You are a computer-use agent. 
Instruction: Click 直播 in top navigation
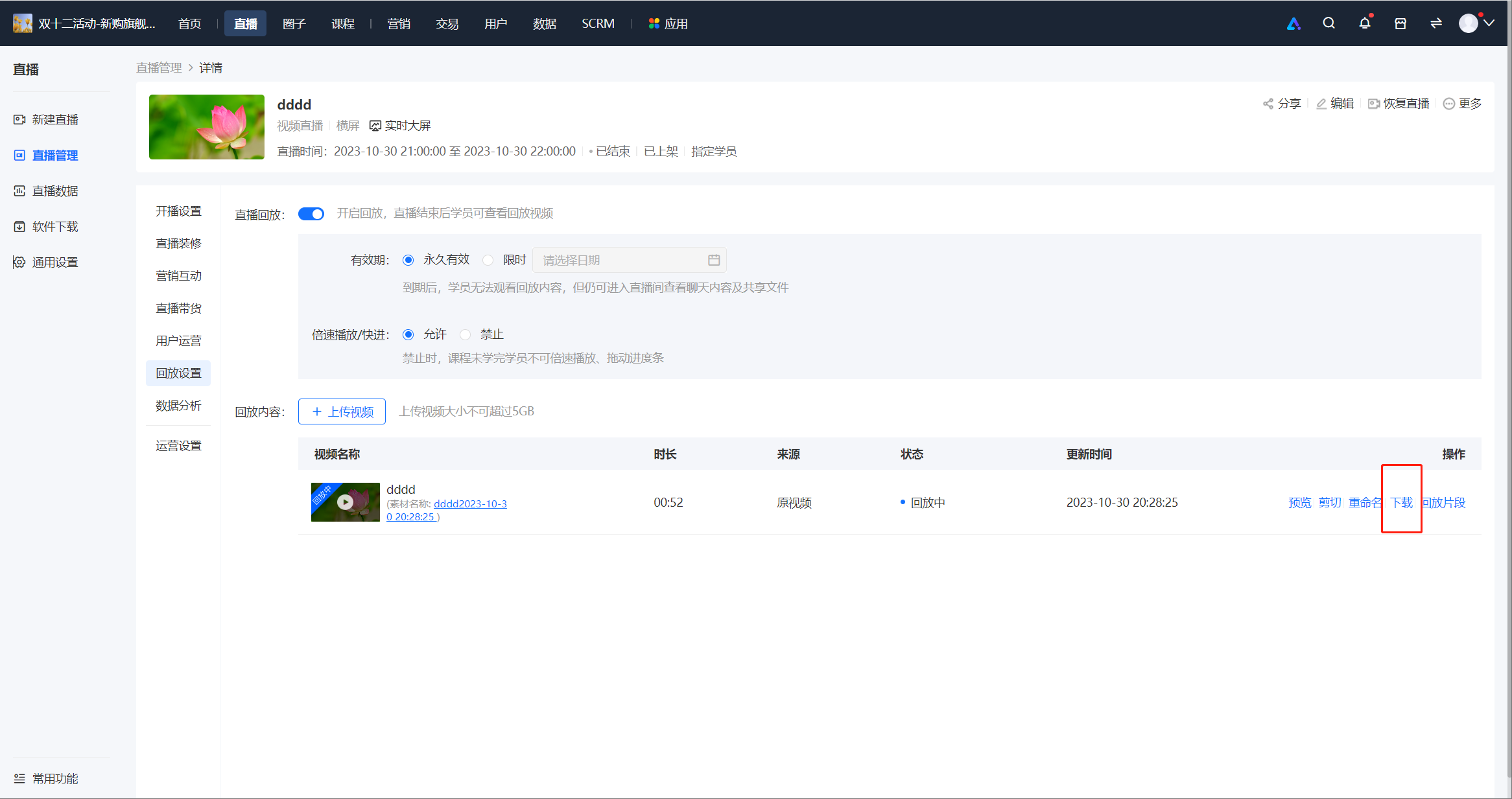point(245,23)
